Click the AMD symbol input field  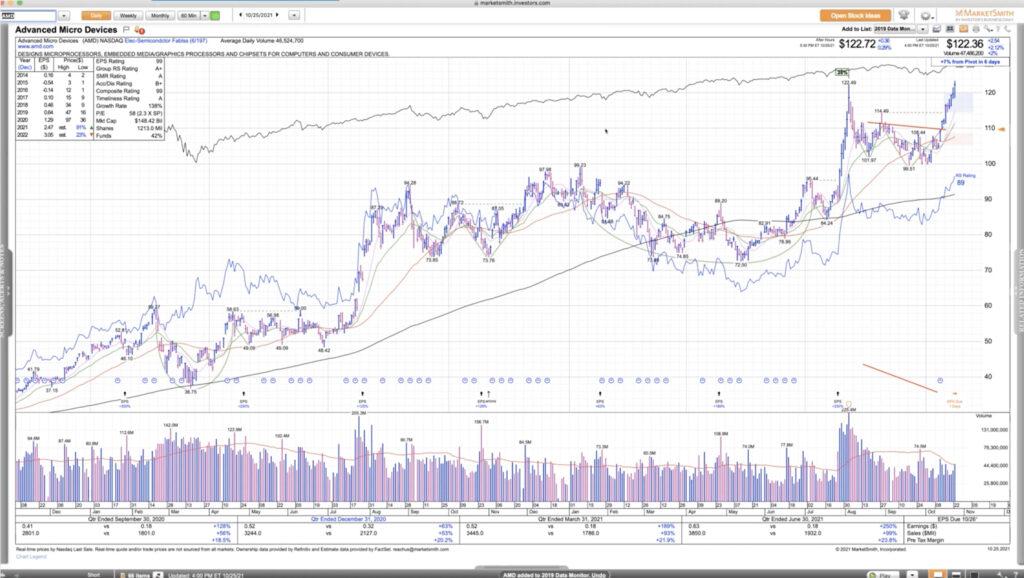pos(28,15)
